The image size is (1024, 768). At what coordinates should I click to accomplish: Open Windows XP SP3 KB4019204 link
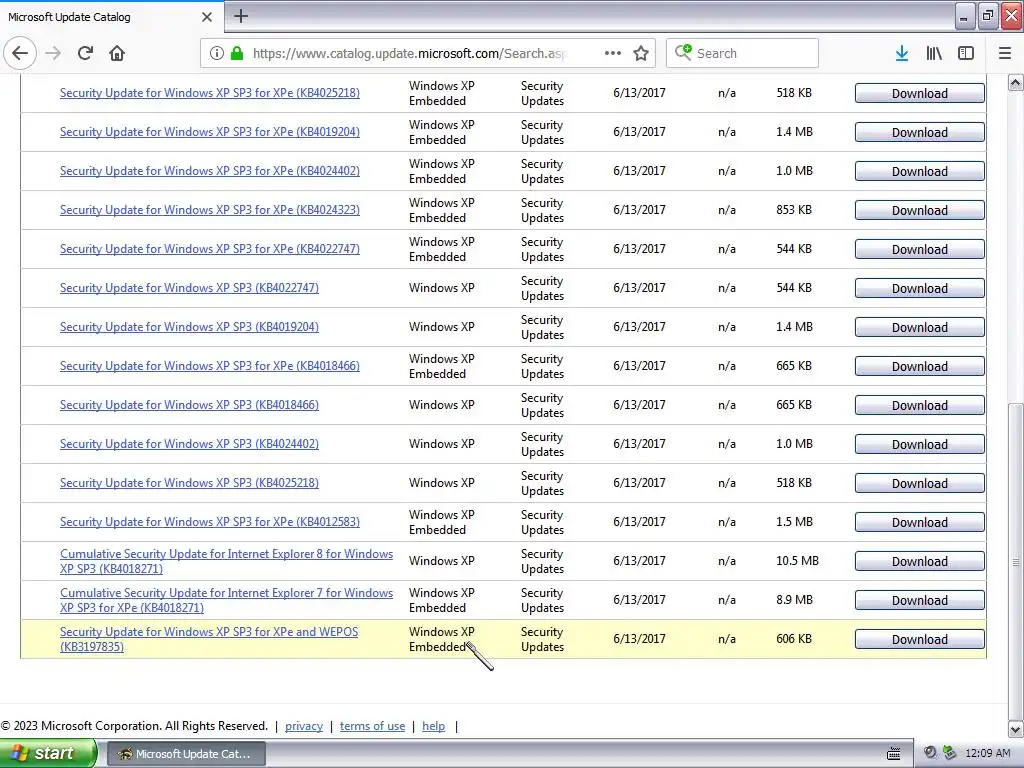click(189, 327)
